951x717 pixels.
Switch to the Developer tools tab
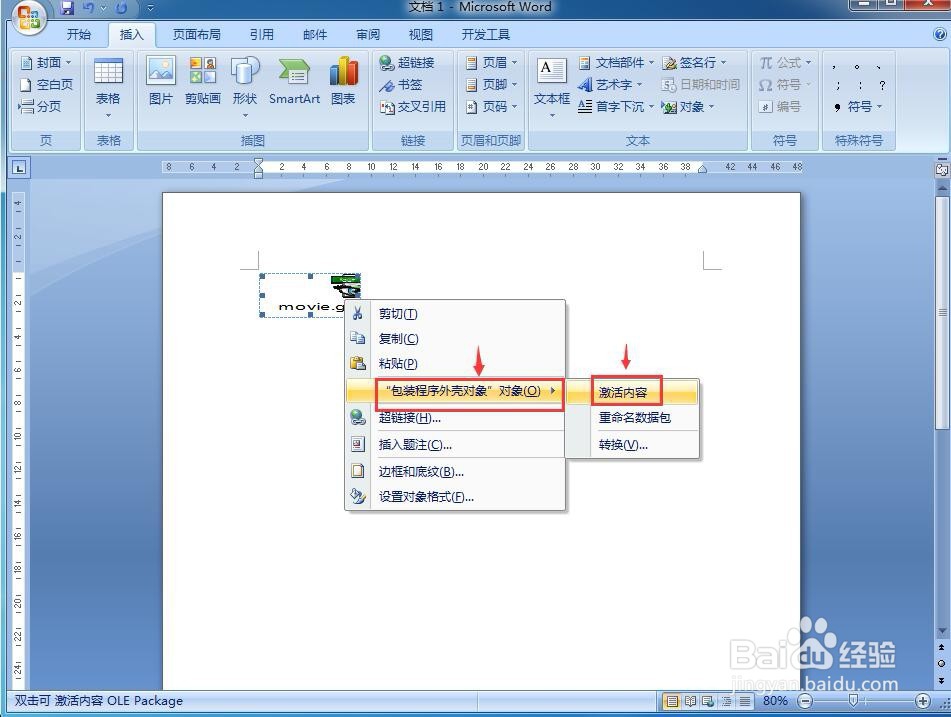485,35
